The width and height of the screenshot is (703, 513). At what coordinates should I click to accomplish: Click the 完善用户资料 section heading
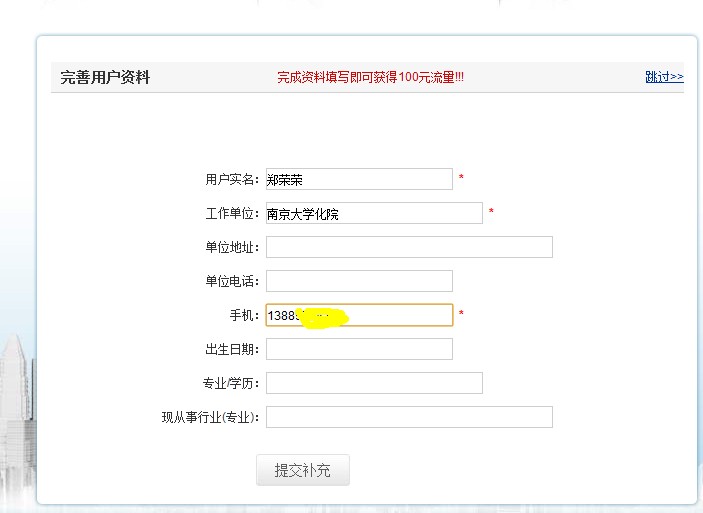(105, 77)
